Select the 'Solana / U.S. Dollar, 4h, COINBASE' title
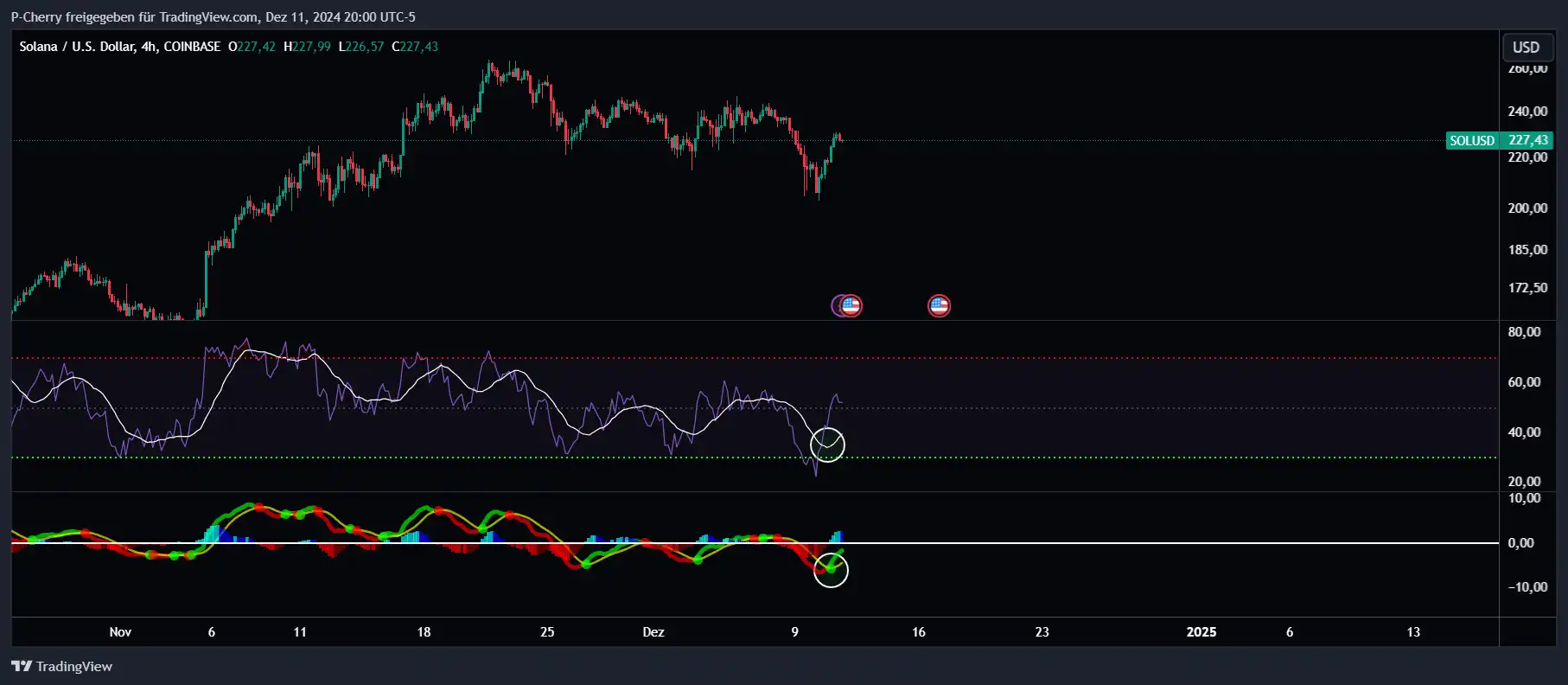 [120, 47]
